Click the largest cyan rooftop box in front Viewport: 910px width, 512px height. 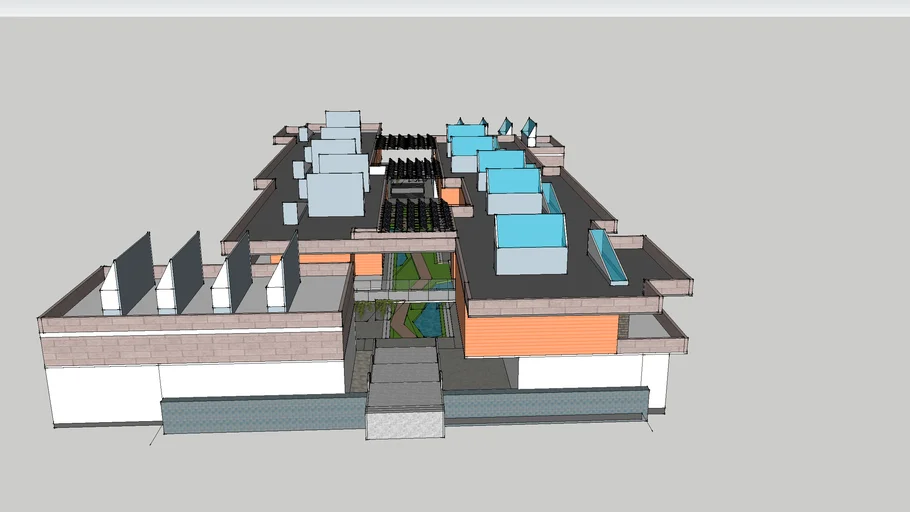click(x=530, y=233)
